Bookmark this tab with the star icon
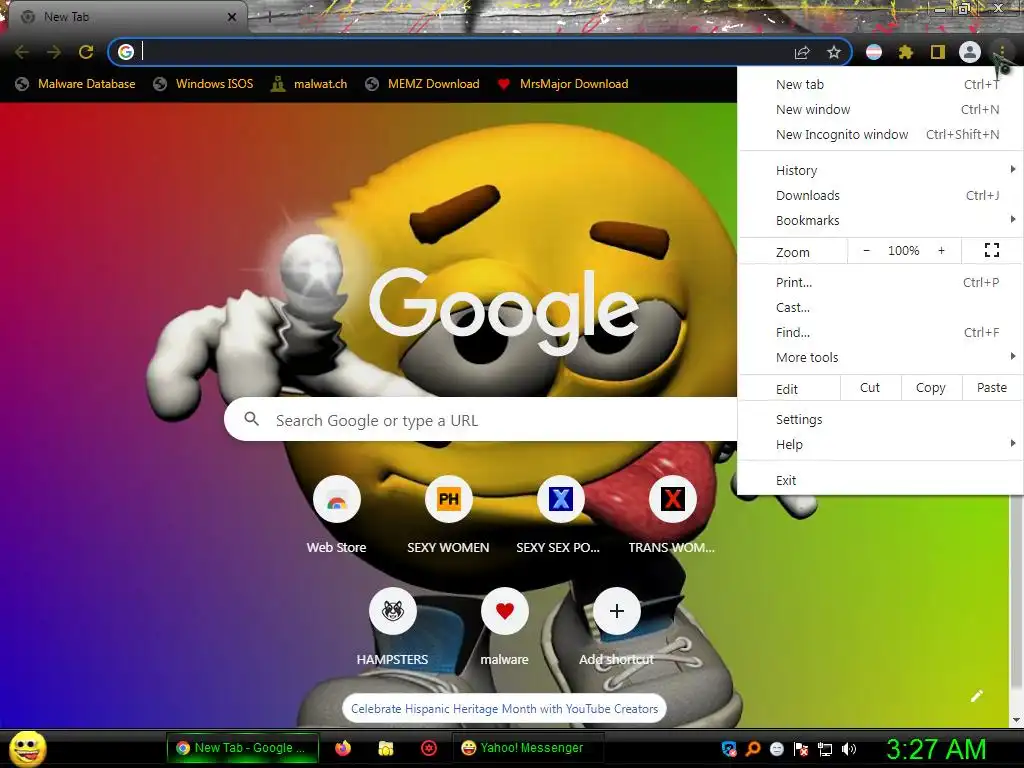 [x=833, y=52]
